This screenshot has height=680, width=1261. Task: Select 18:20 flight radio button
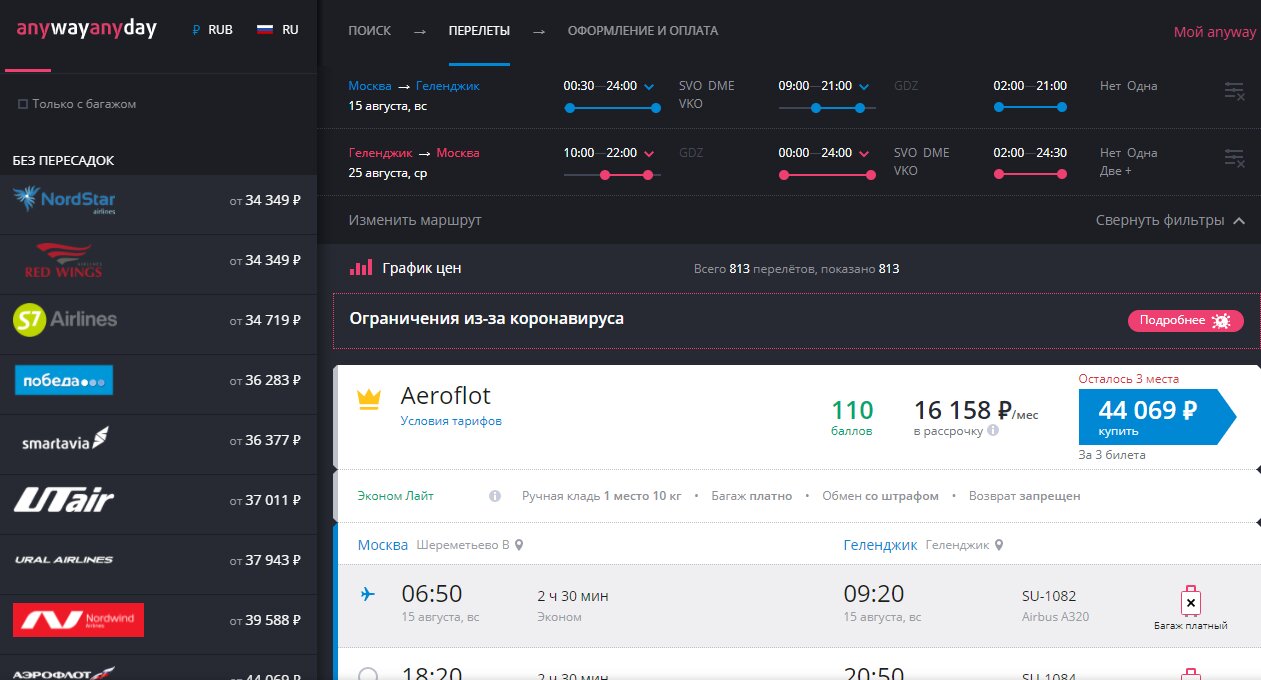tap(368, 676)
